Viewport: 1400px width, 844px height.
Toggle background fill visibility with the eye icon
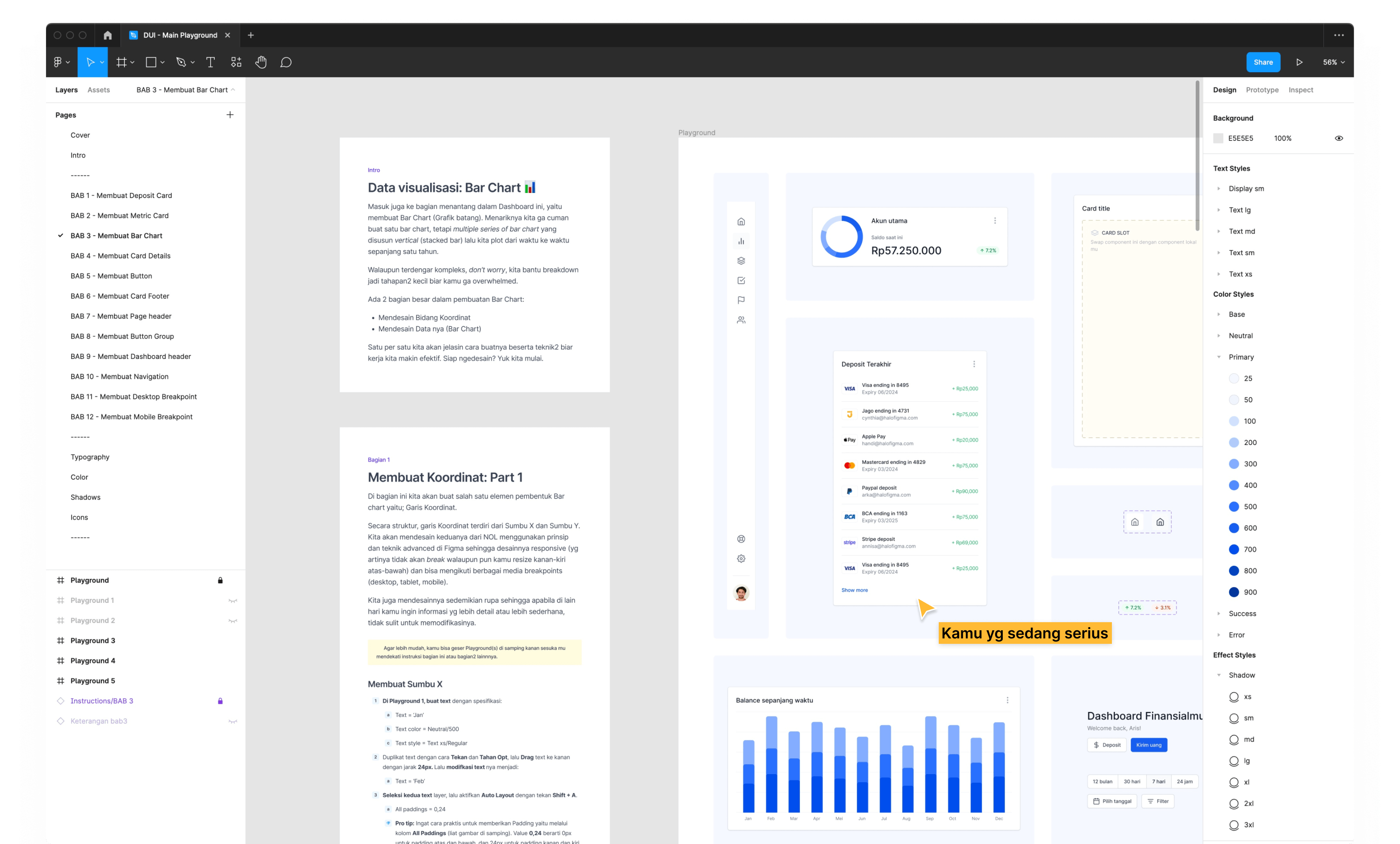pyautogui.click(x=1339, y=138)
